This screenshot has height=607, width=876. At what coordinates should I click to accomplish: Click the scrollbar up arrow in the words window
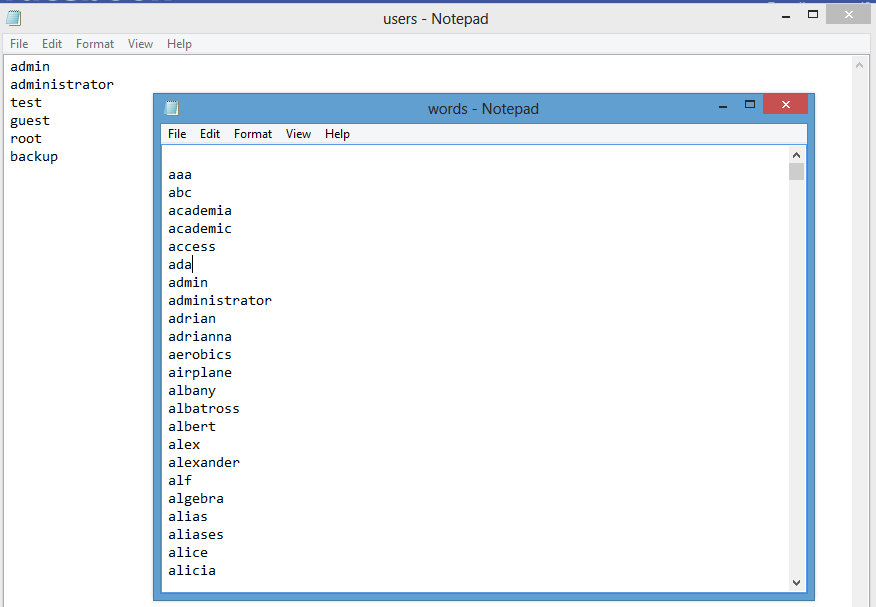[796, 154]
